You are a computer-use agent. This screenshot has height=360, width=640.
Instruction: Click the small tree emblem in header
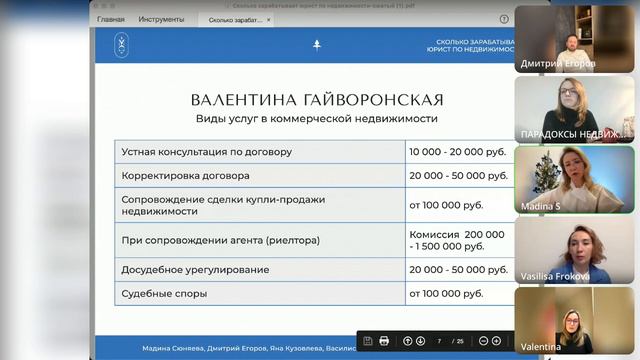pos(317,45)
